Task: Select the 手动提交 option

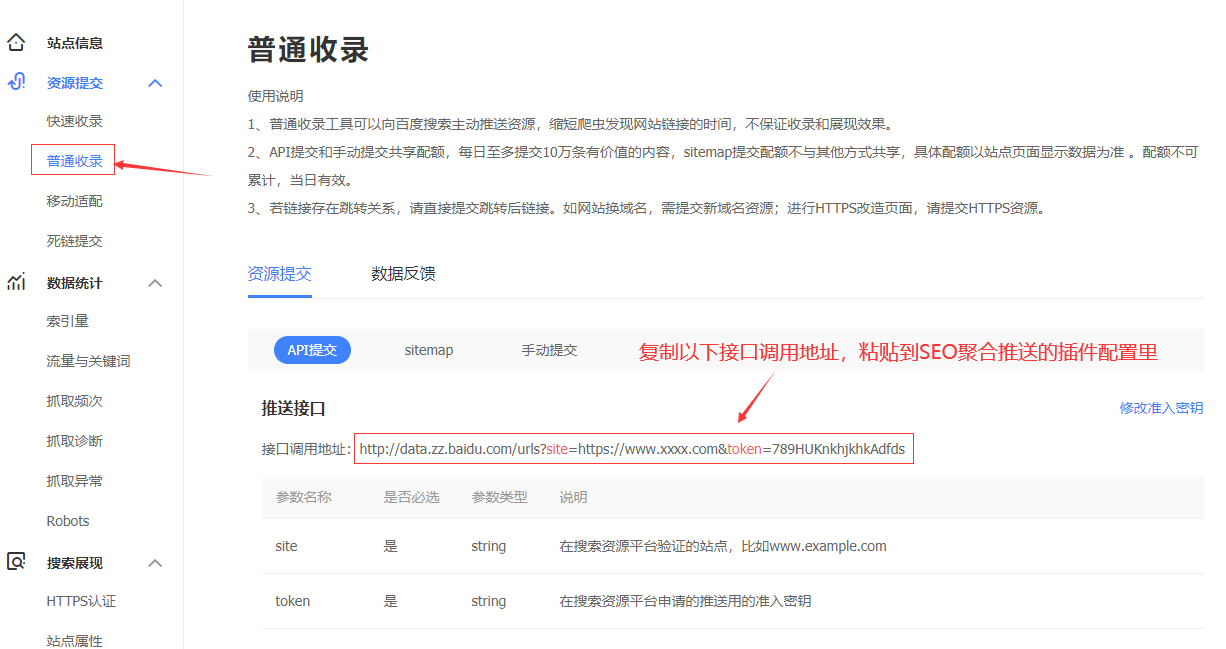Action: [549, 350]
